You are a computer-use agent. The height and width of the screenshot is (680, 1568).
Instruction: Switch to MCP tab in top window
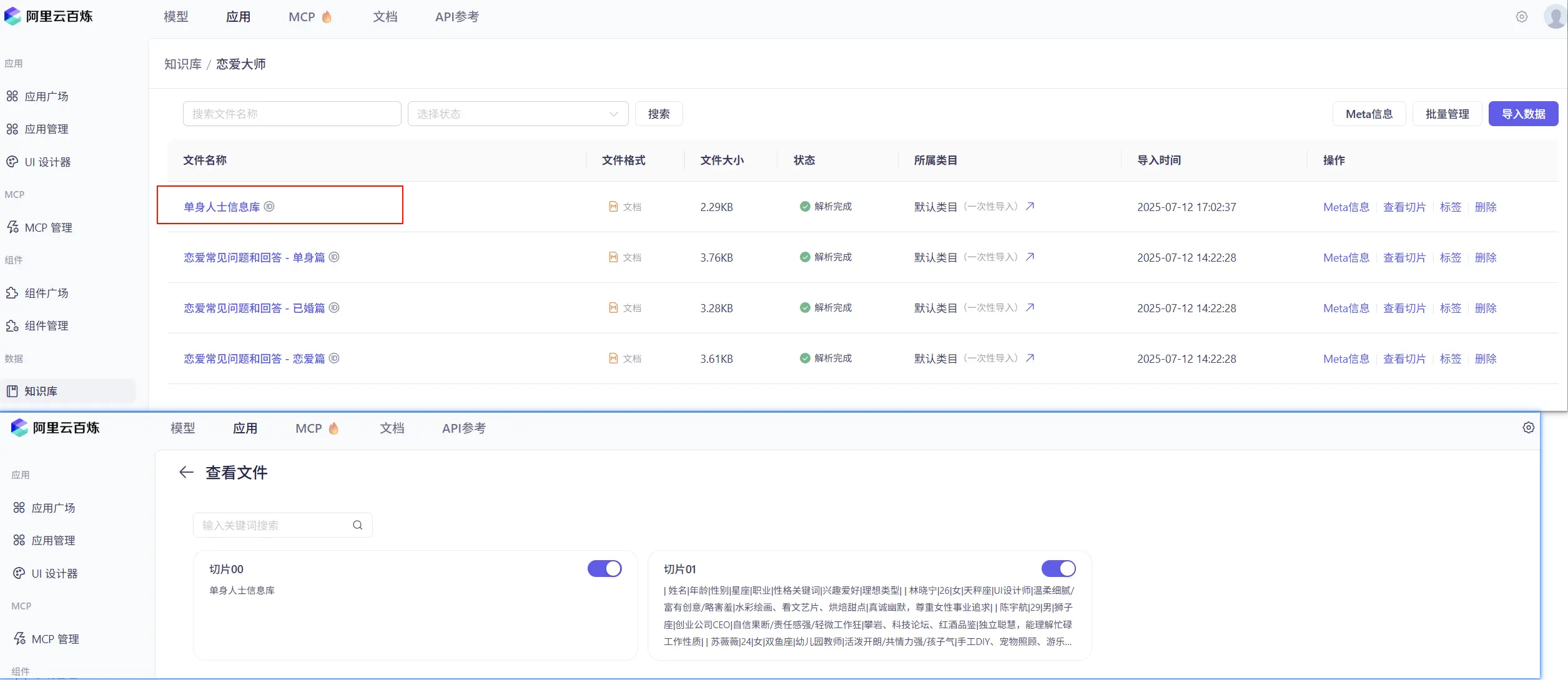click(x=310, y=17)
